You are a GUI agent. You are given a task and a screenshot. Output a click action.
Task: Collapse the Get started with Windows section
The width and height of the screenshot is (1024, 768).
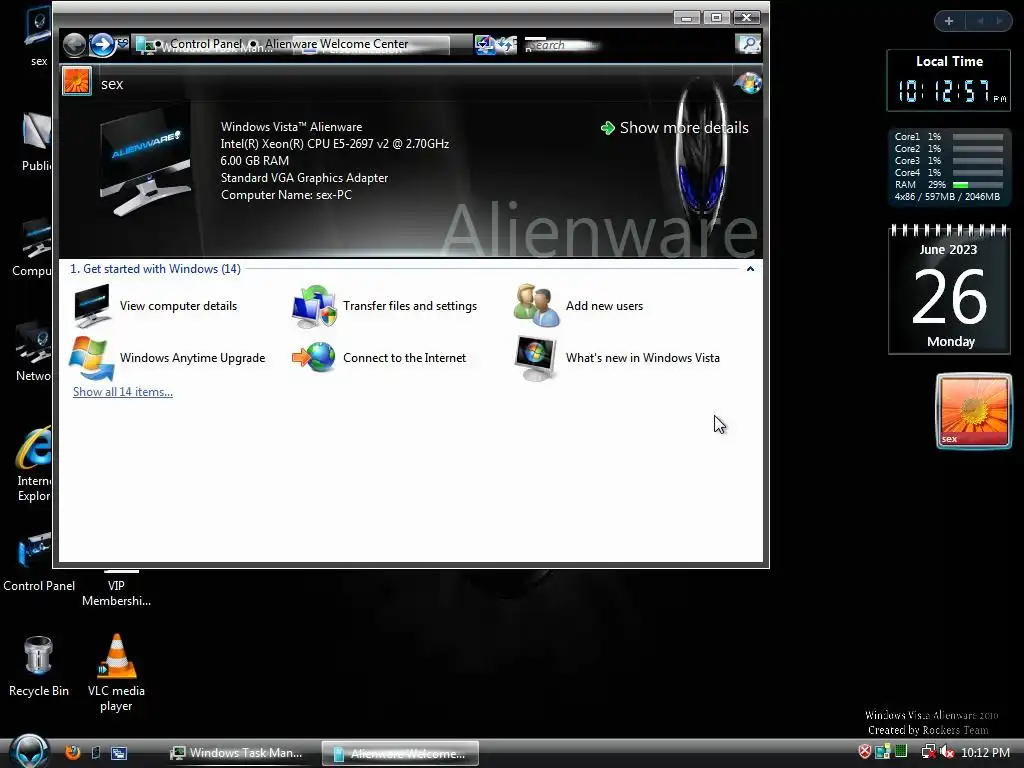tap(750, 268)
